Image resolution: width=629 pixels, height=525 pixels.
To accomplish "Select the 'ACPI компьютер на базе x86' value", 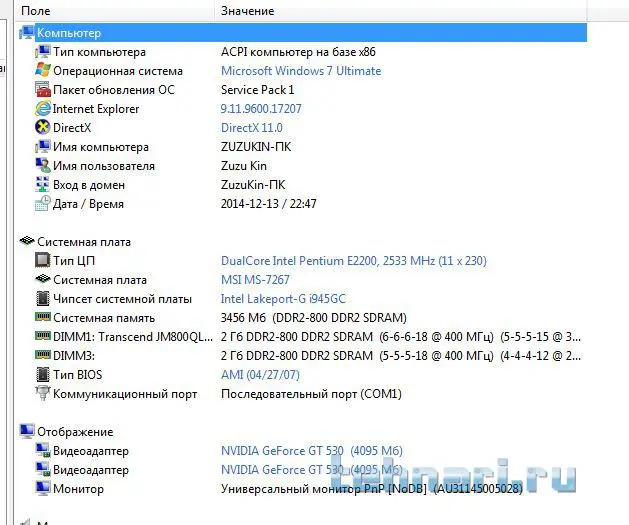I will [298, 52].
